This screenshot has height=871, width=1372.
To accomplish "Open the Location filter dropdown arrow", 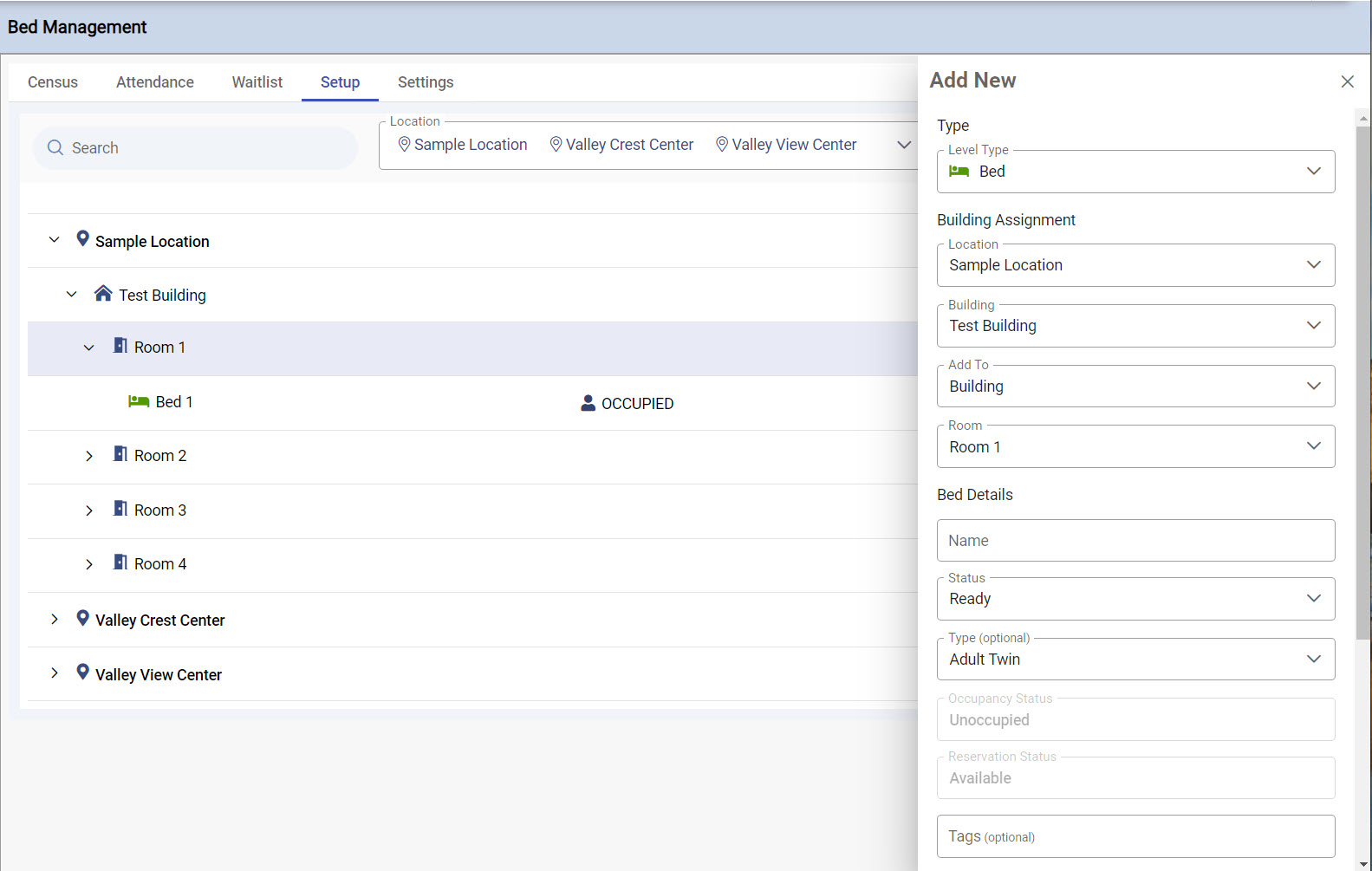I will coord(903,145).
